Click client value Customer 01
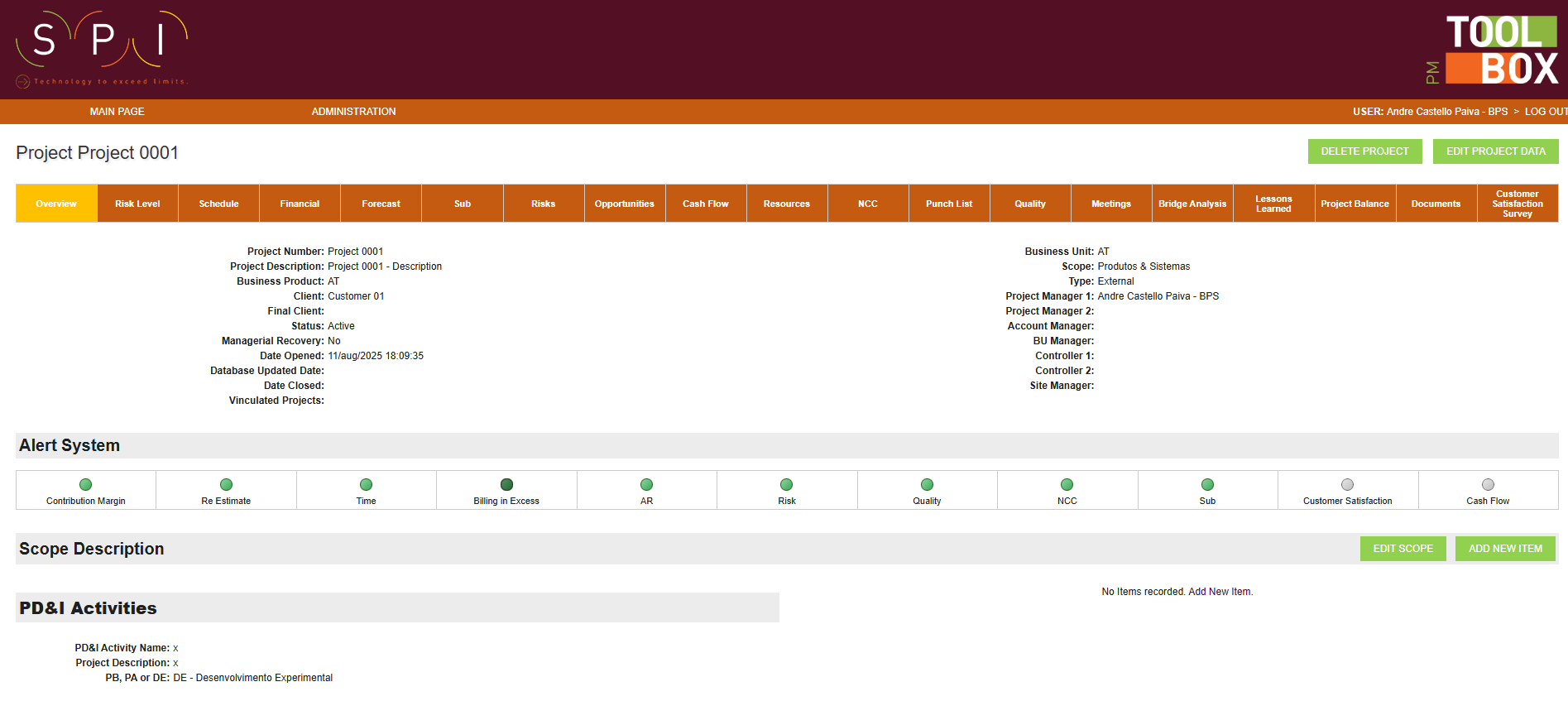1568x701 pixels. [x=356, y=296]
